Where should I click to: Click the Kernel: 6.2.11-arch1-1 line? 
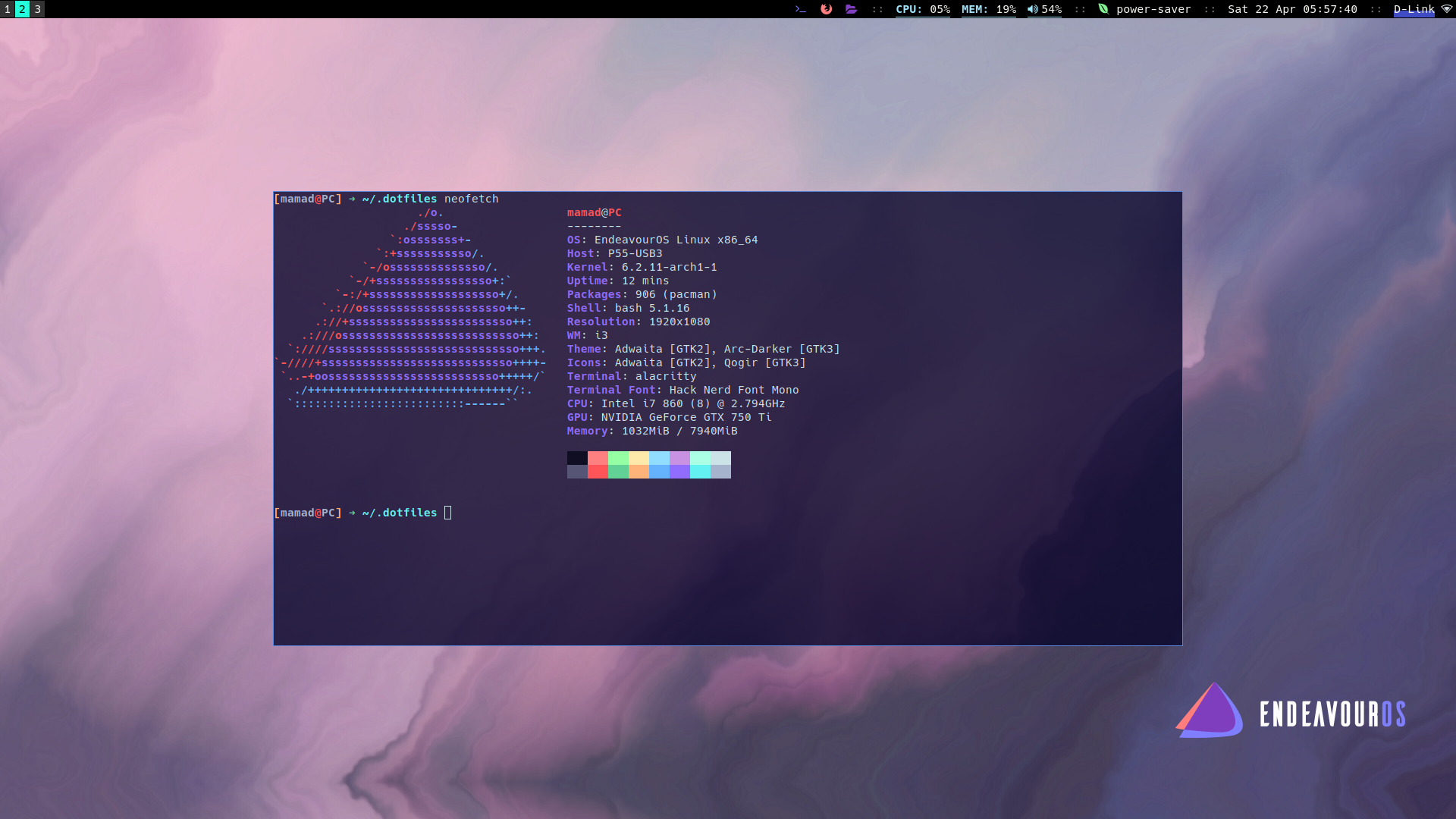pyautogui.click(x=642, y=267)
